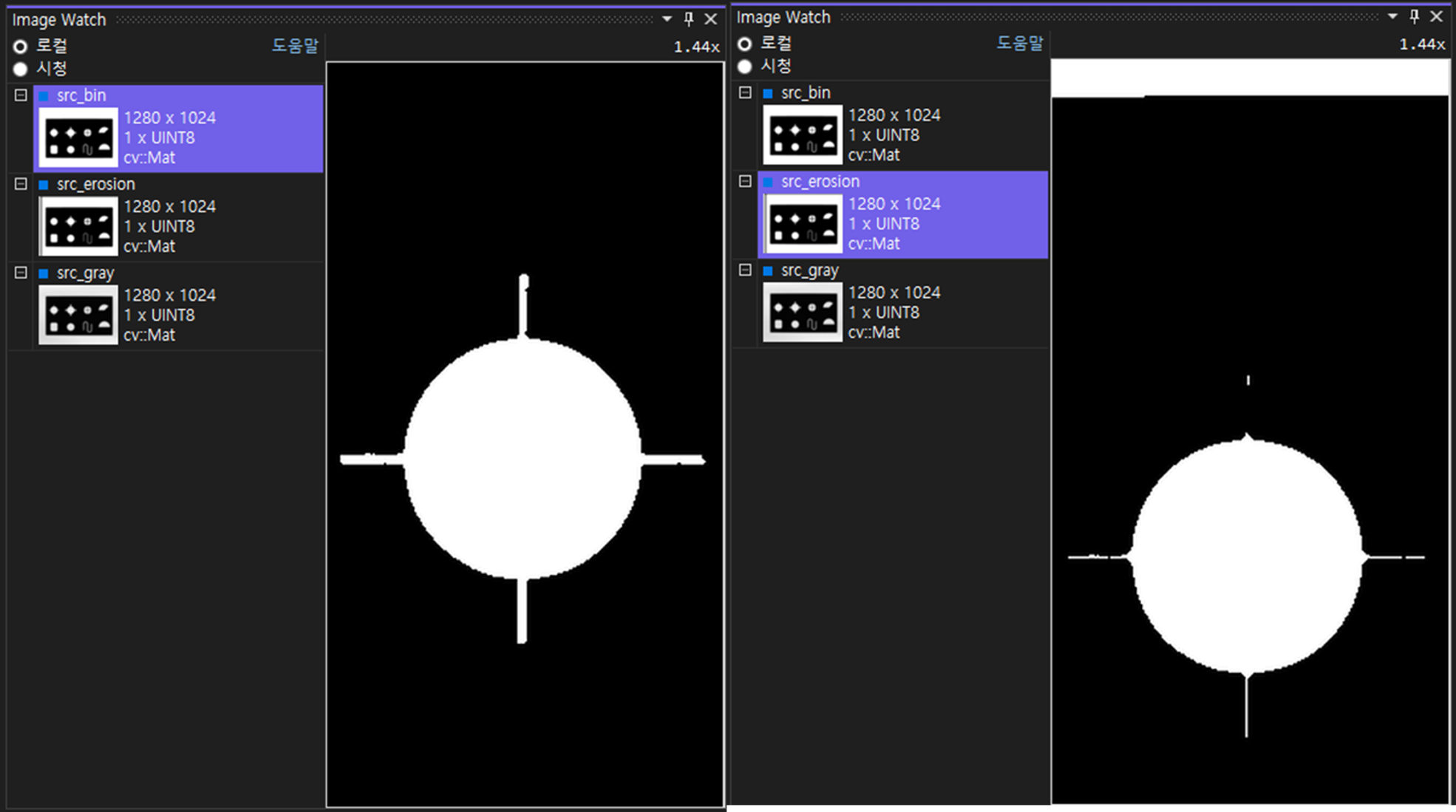The width and height of the screenshot is (1456, 812).
Task: Collapse src_erosion entry in left panel
Action: (x=21, y=184)
